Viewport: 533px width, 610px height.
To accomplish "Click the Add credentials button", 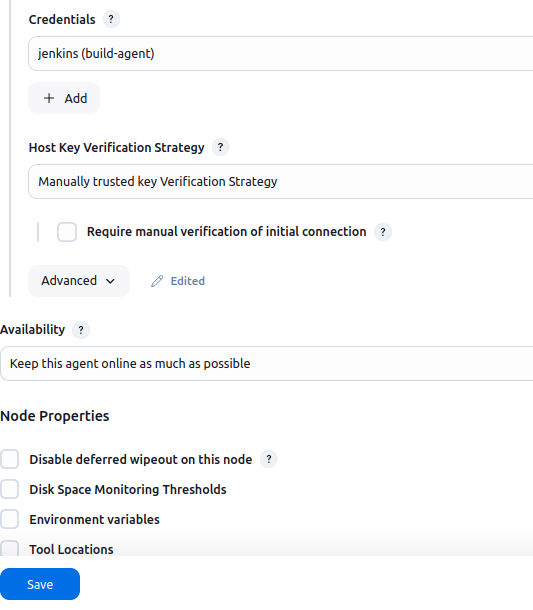I will (x=64, y=98).
